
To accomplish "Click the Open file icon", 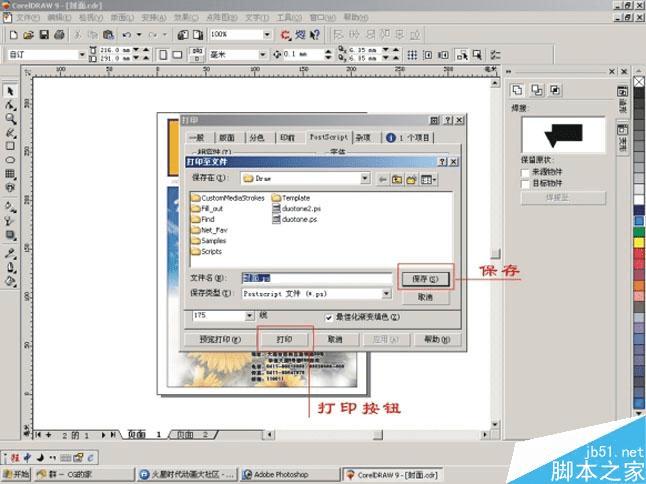I will pyautogui.click(x=28, y=35).
